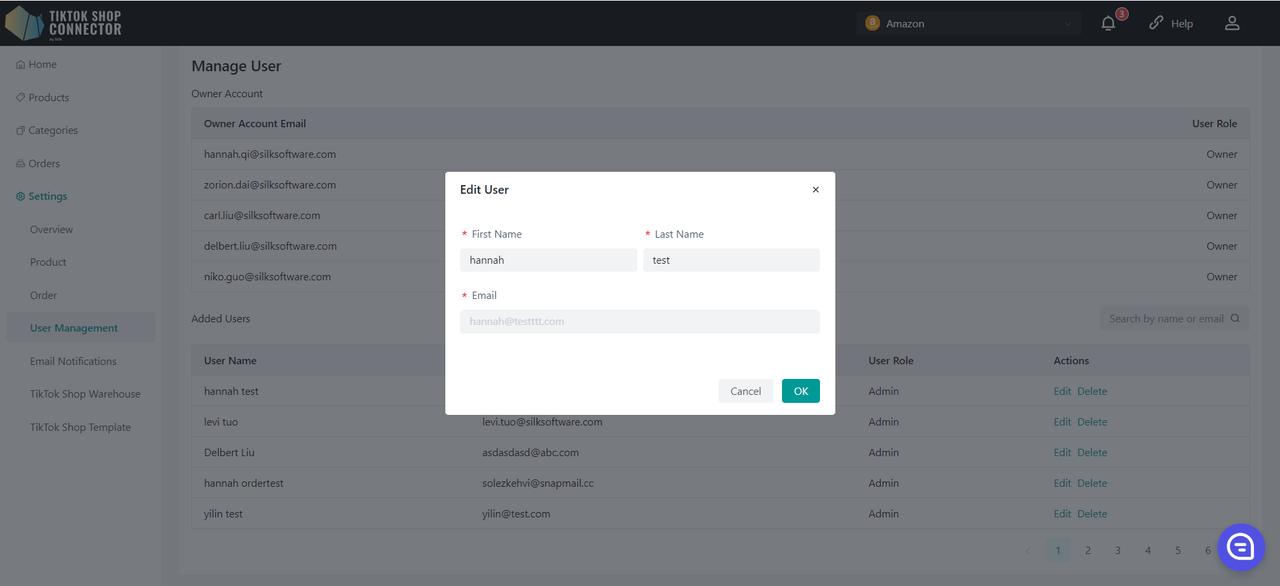Open the chat support bubble
Image resolution: width=1280 pixels, height=586 pixels.
coord(1240,546)
